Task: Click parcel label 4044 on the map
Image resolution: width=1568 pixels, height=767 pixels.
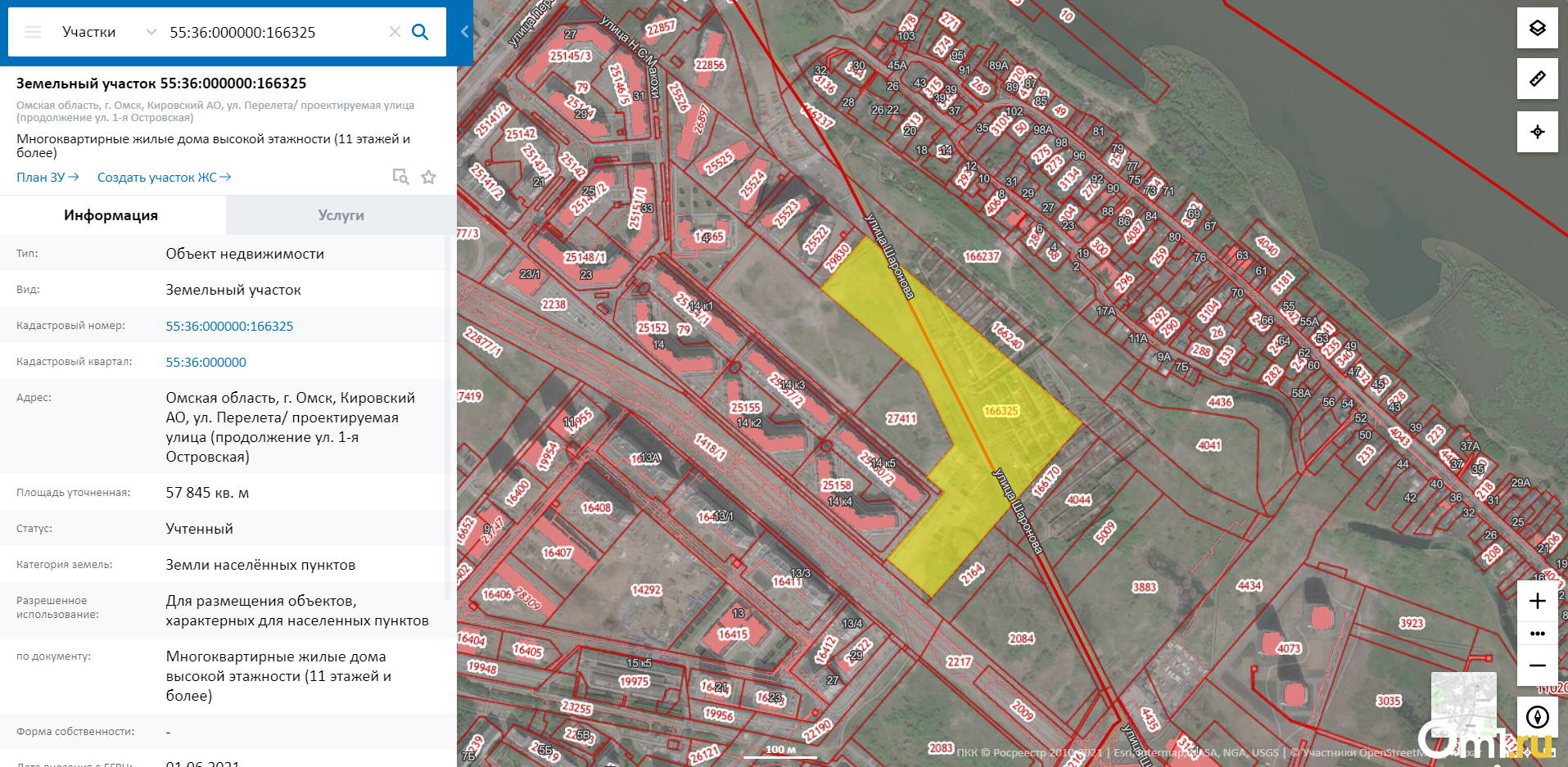Action: 1078,499
